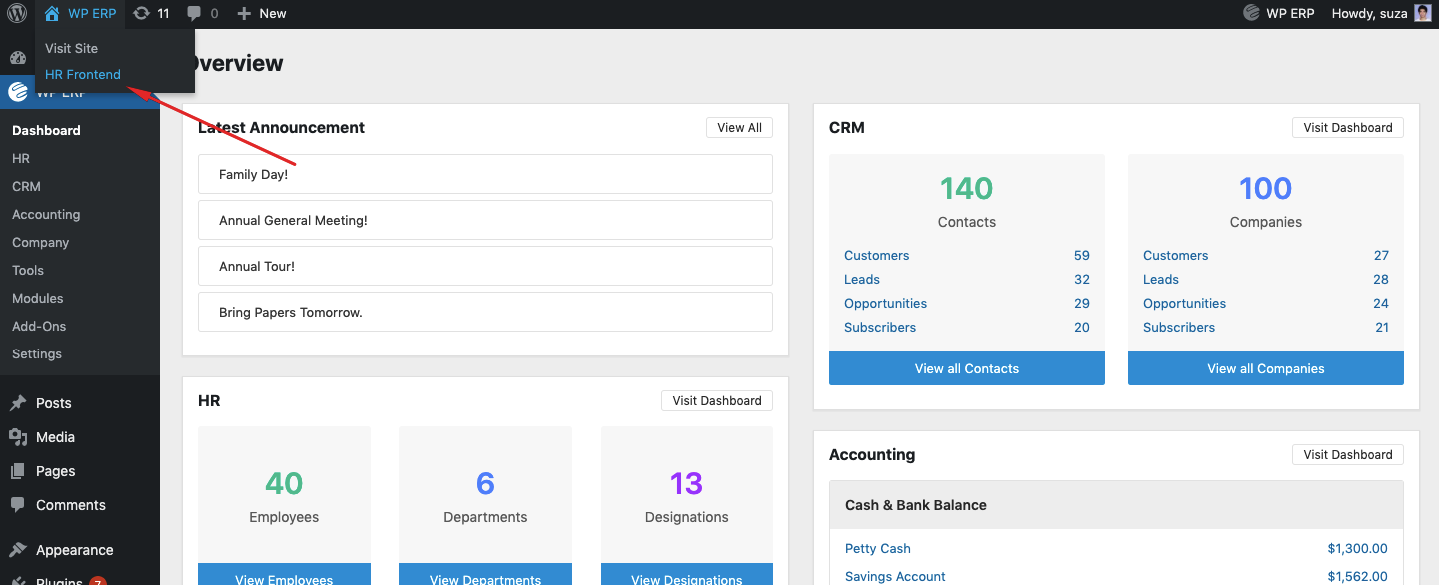This screenshot has width=1439, height=585.
Task: Open the WordPress logo menu in admin bar
Action: coord(15,14)
